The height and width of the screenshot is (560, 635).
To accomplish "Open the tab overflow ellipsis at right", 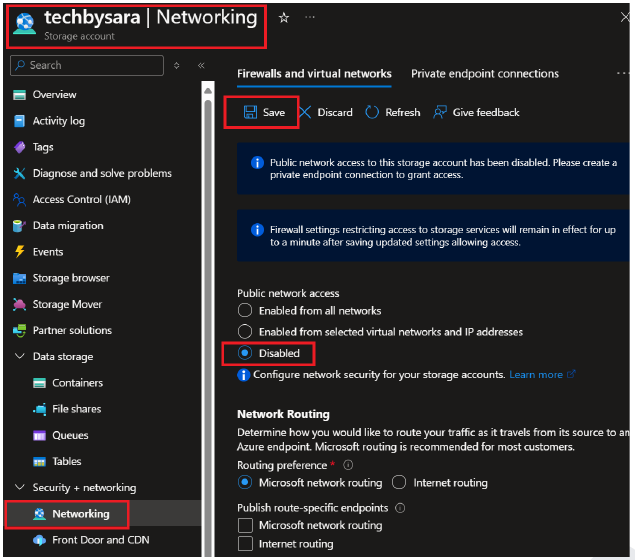I will click(623, 73).
